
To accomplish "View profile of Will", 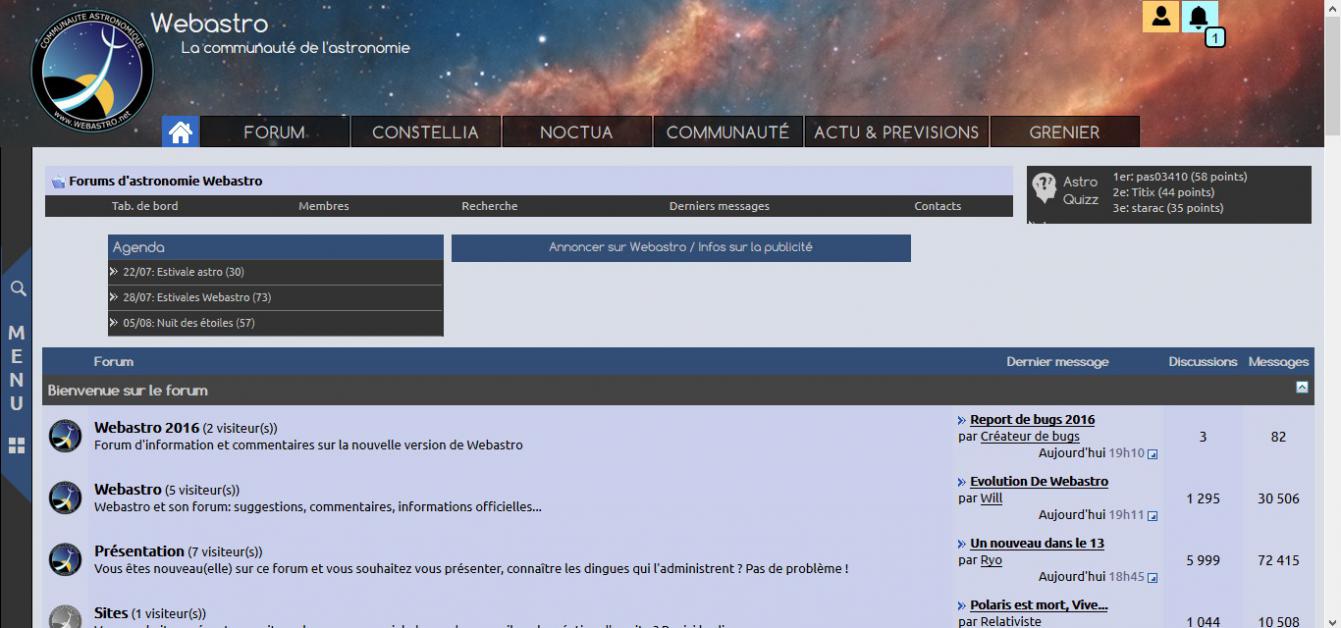I will [x=991, y=498].
